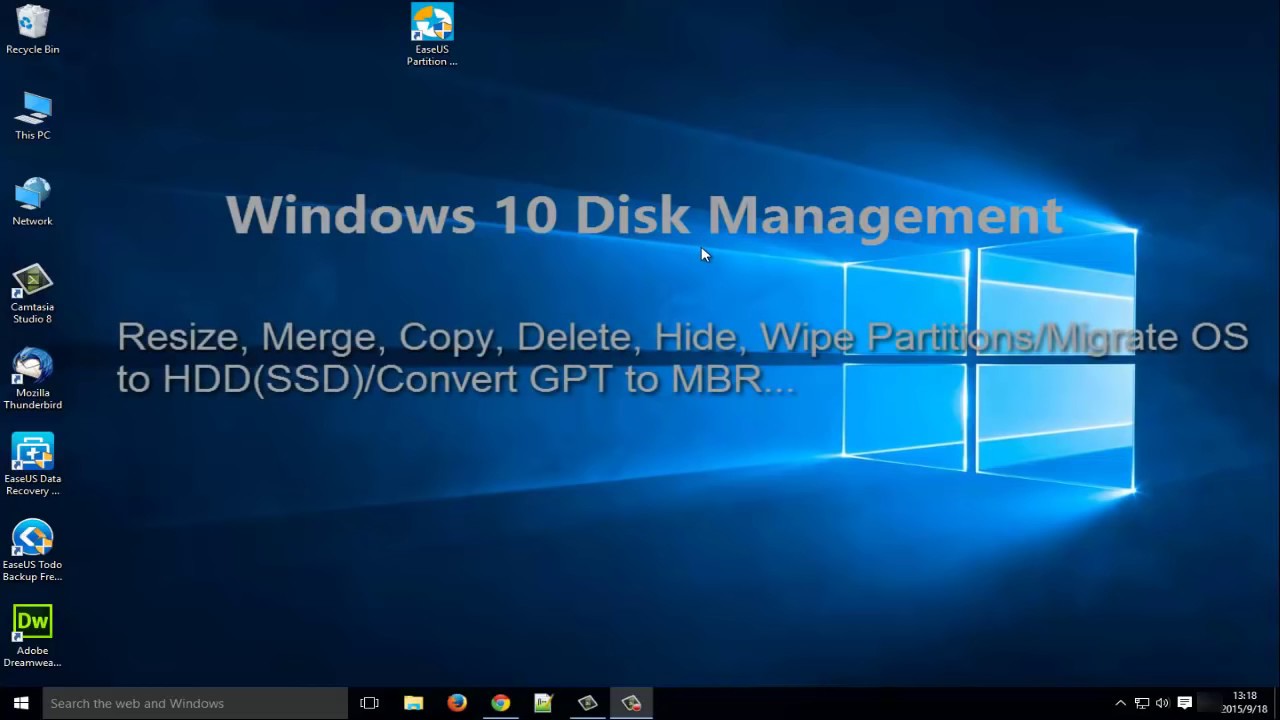Launch Firefox from the taskbar

point(457,703)
